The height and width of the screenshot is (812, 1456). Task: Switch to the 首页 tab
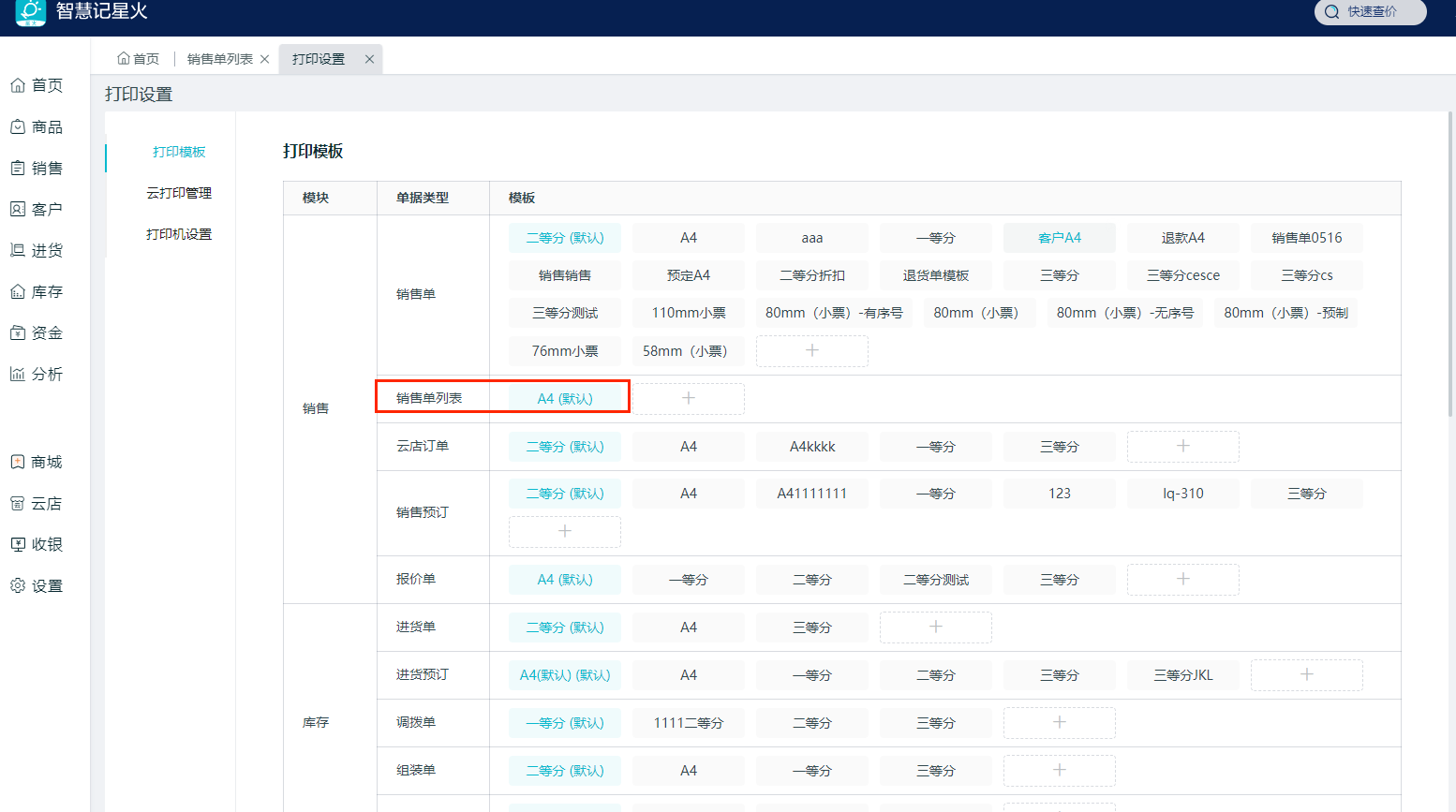pos(138,59)
